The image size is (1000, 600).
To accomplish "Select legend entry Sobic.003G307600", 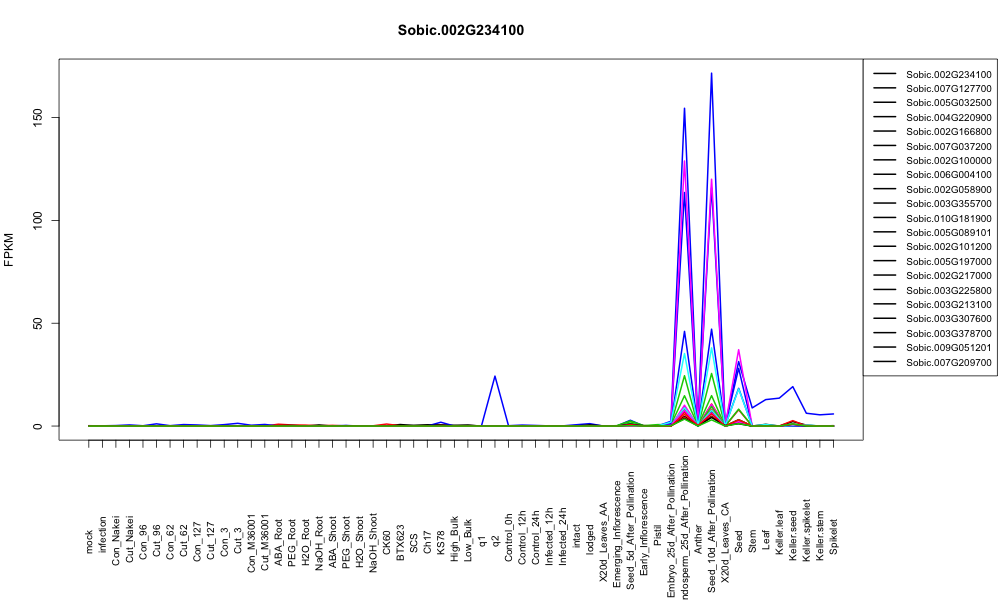I will 948,319.
